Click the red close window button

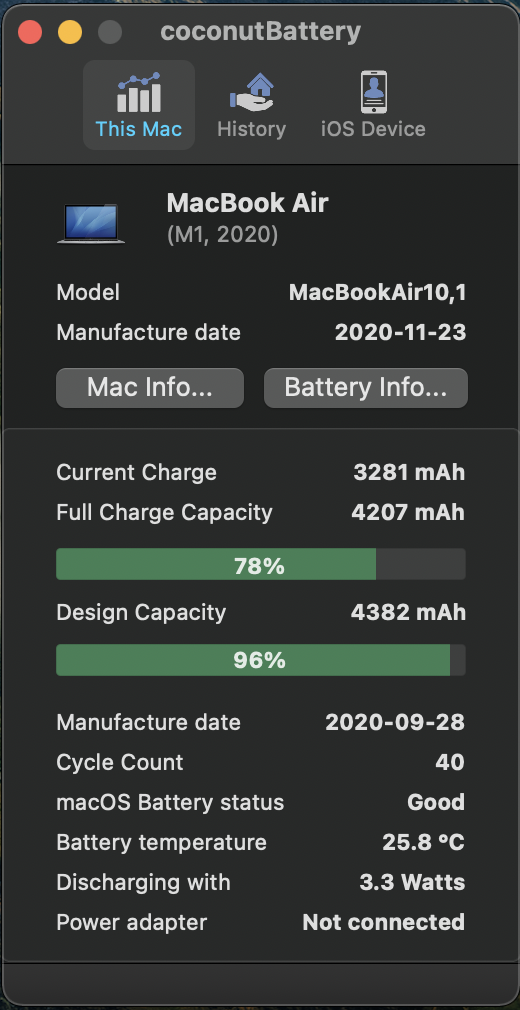pyautogui.click(x=30, y=32)
